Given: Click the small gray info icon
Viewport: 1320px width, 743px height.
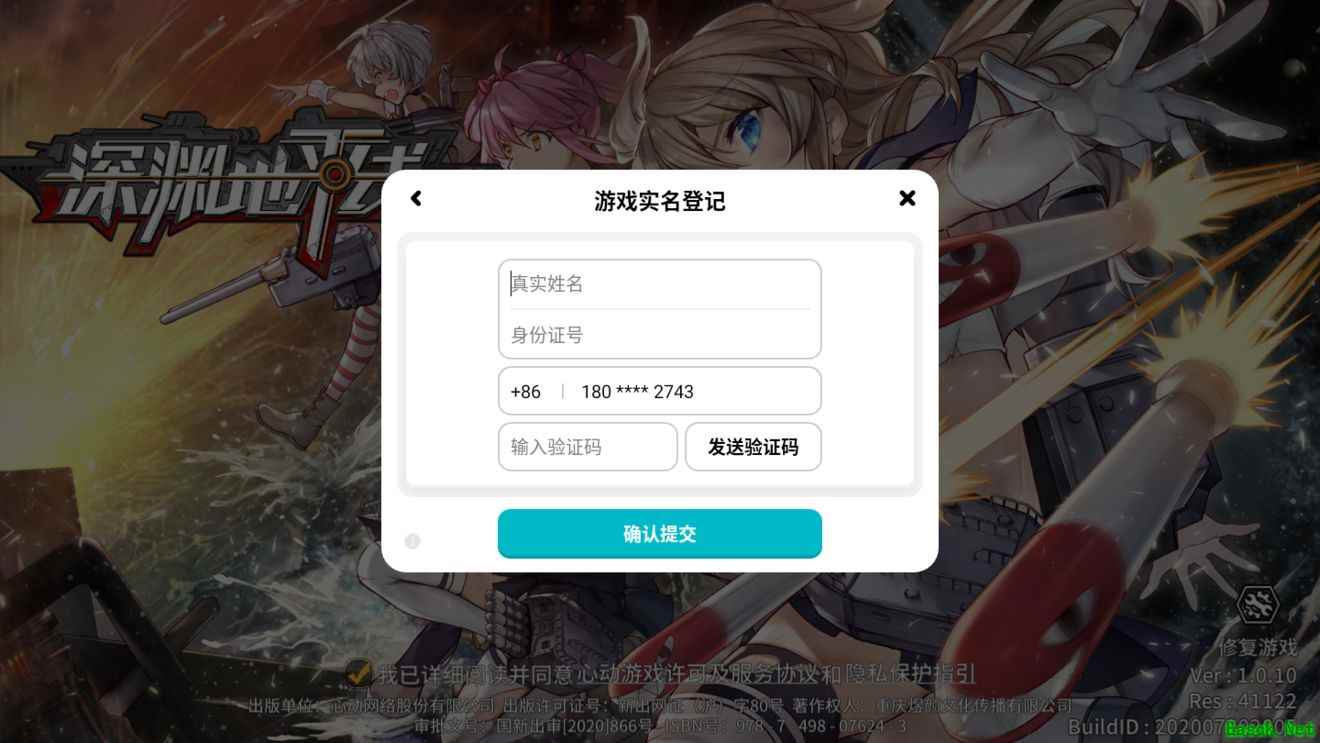Looking at the screenshot, I should tap(413, 541).
